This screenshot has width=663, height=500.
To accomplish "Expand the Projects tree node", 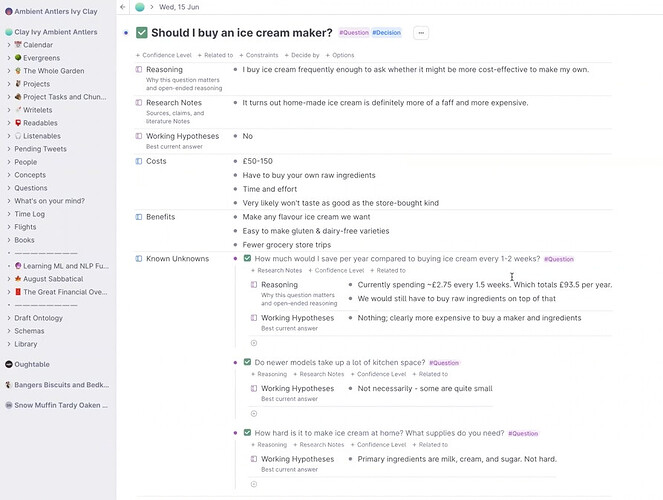I will tap(9, 84).
